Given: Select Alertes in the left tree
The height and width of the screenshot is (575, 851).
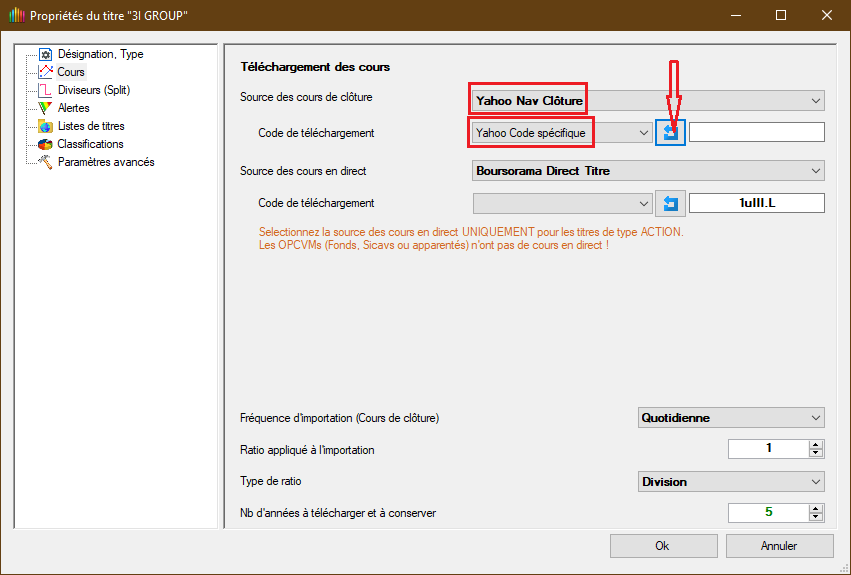Looking at the screenshot, I should (x=73, y=108).
